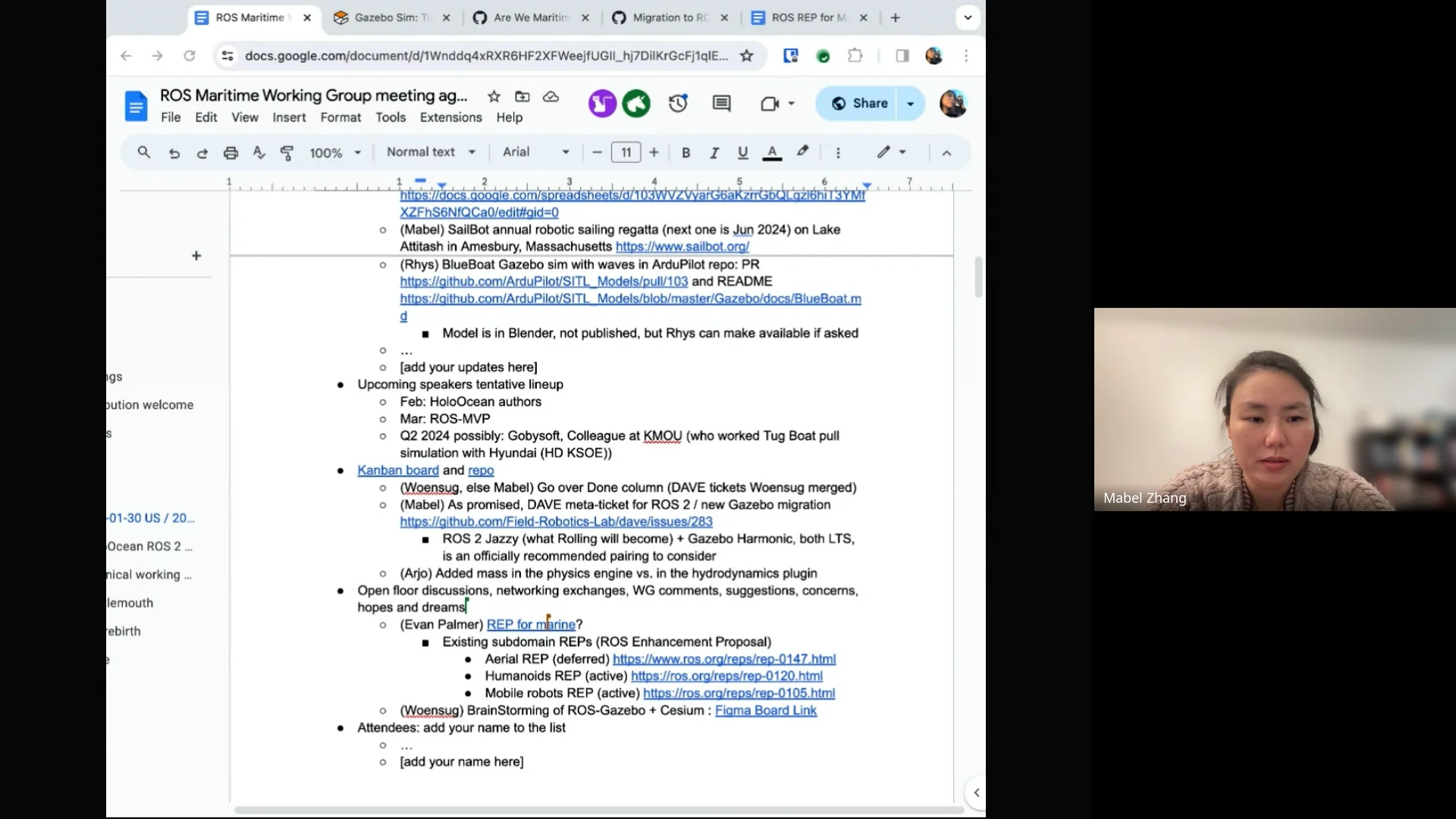
Task: Open the Tools menu
Action: pyautogui.click(x=391, y=118)
